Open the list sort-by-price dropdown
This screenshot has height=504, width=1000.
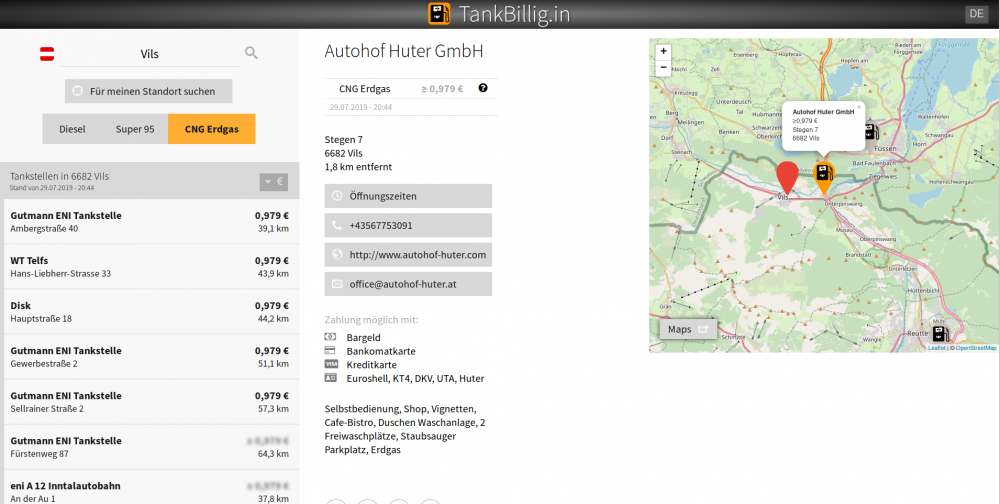click(x=274, y=182)
